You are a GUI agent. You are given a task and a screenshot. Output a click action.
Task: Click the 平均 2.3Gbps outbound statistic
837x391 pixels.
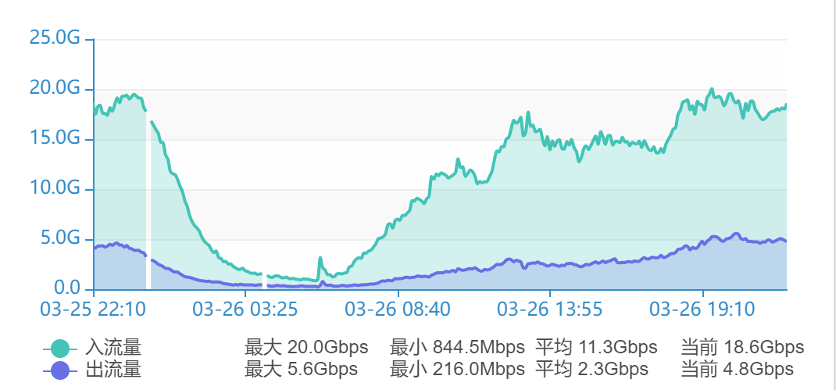point(592,370)
